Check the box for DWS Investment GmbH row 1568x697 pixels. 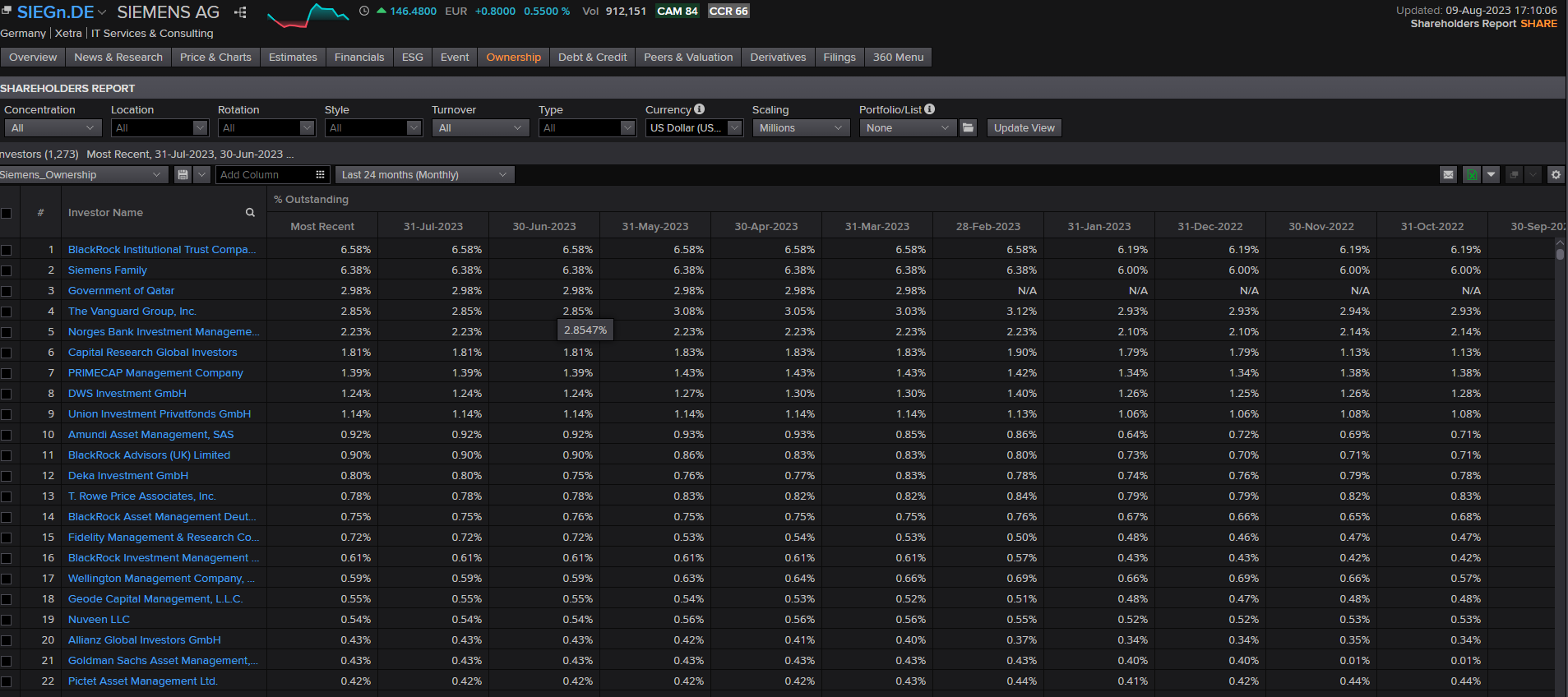click(x=7, y=394)
